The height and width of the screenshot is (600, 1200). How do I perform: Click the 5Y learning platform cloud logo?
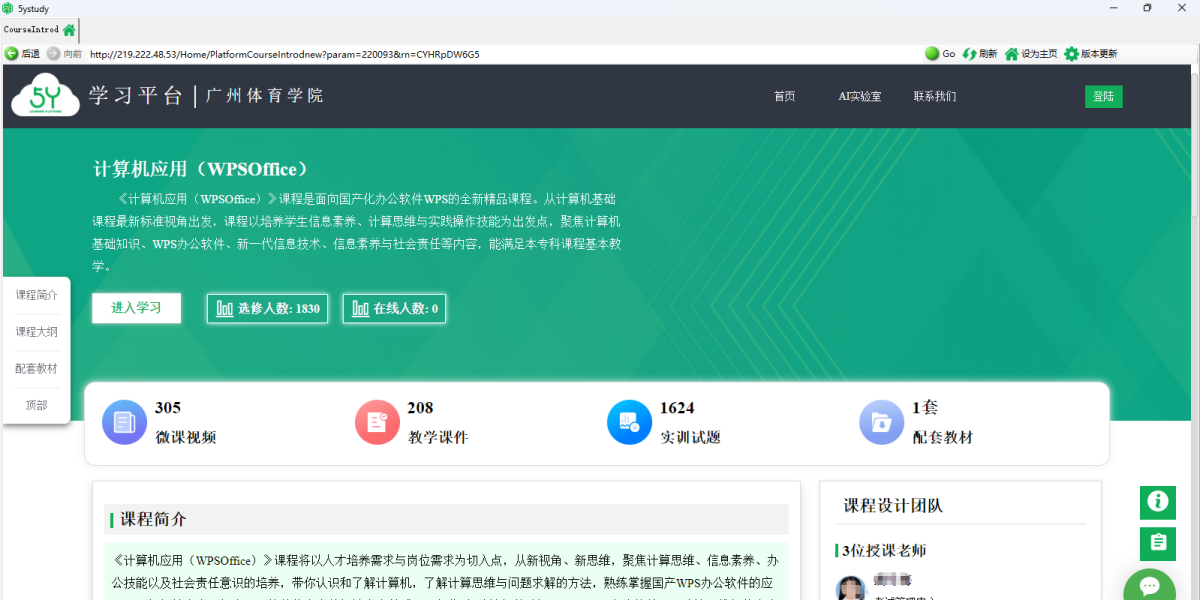(x=44, y=96)
